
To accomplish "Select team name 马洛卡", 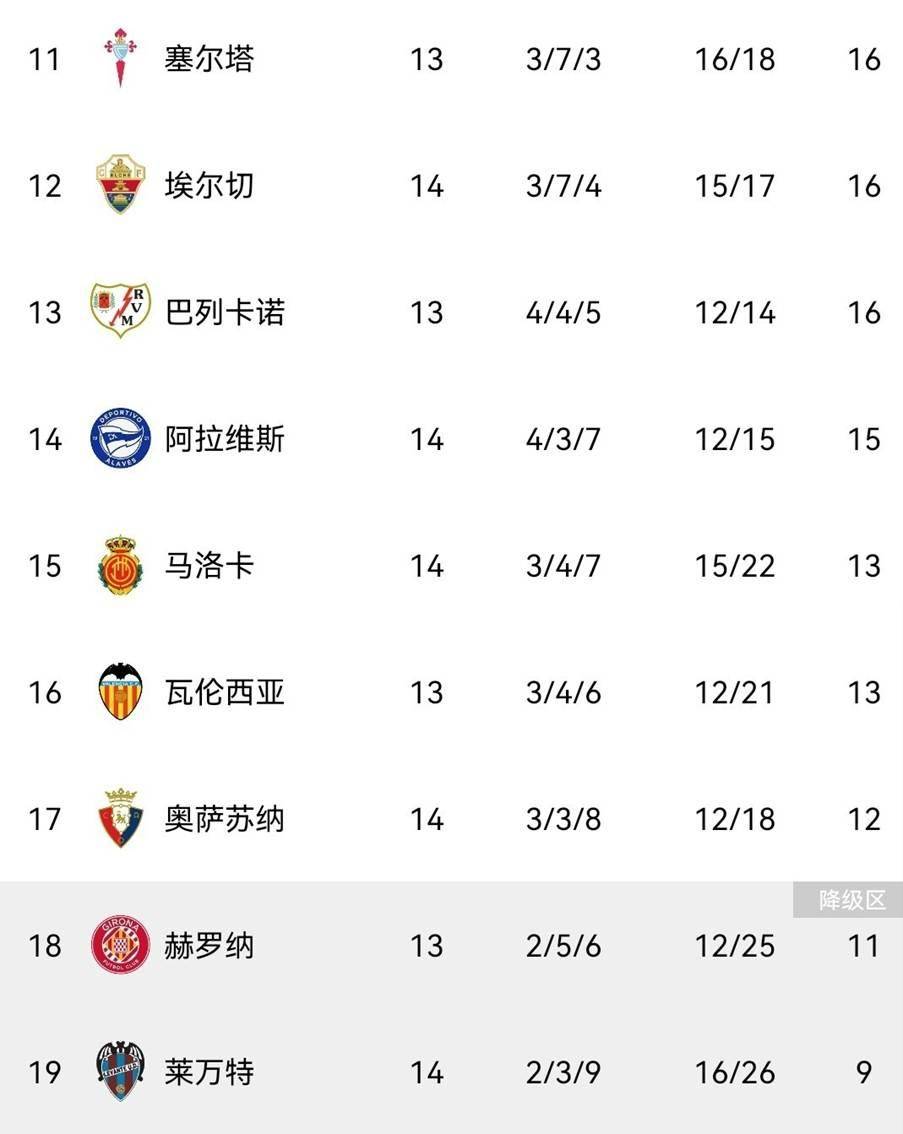I will click(209, 566).
